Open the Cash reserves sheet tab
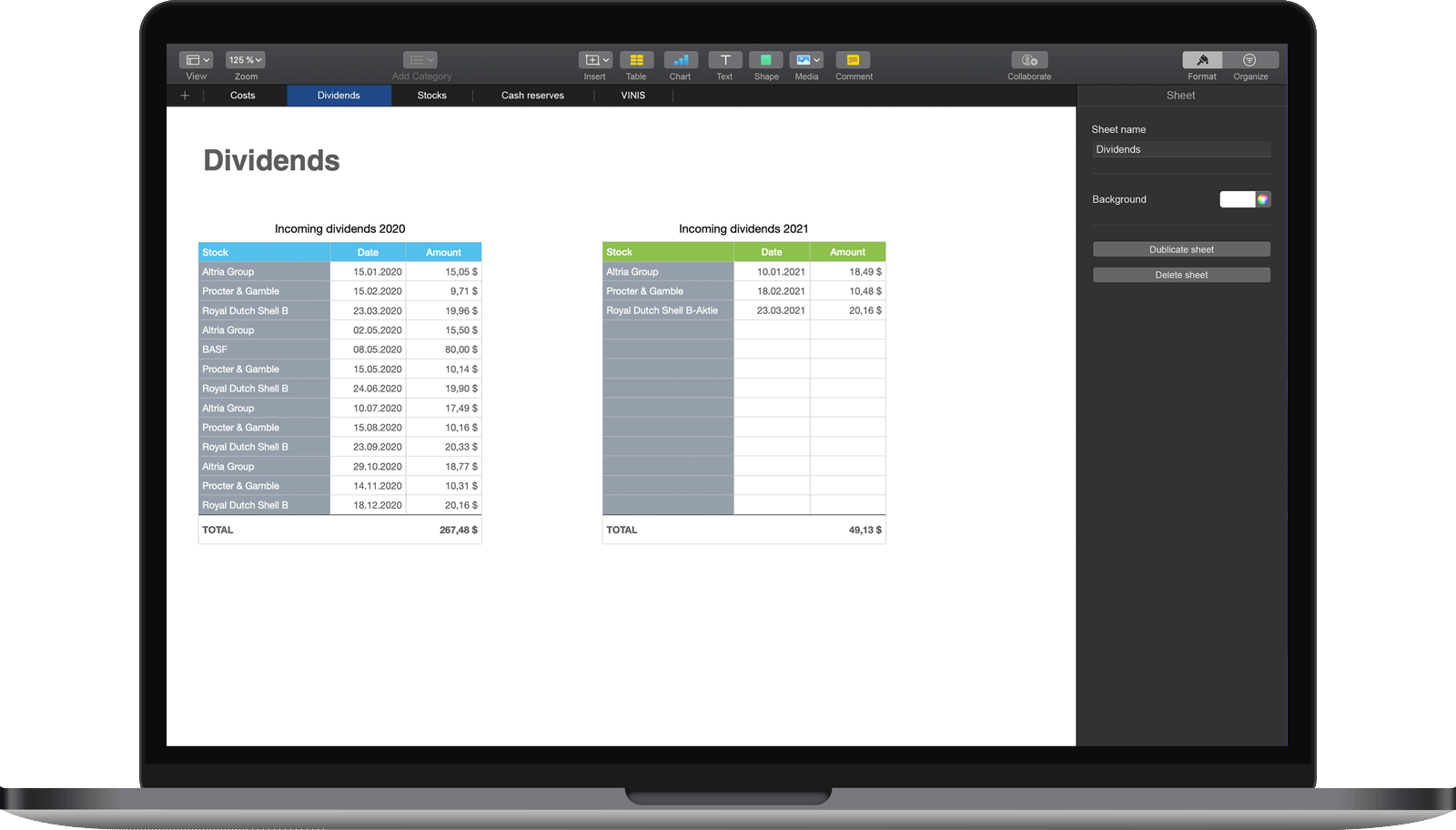The width and height of the screenshot is (1456, 830). [x=532, y=96]
